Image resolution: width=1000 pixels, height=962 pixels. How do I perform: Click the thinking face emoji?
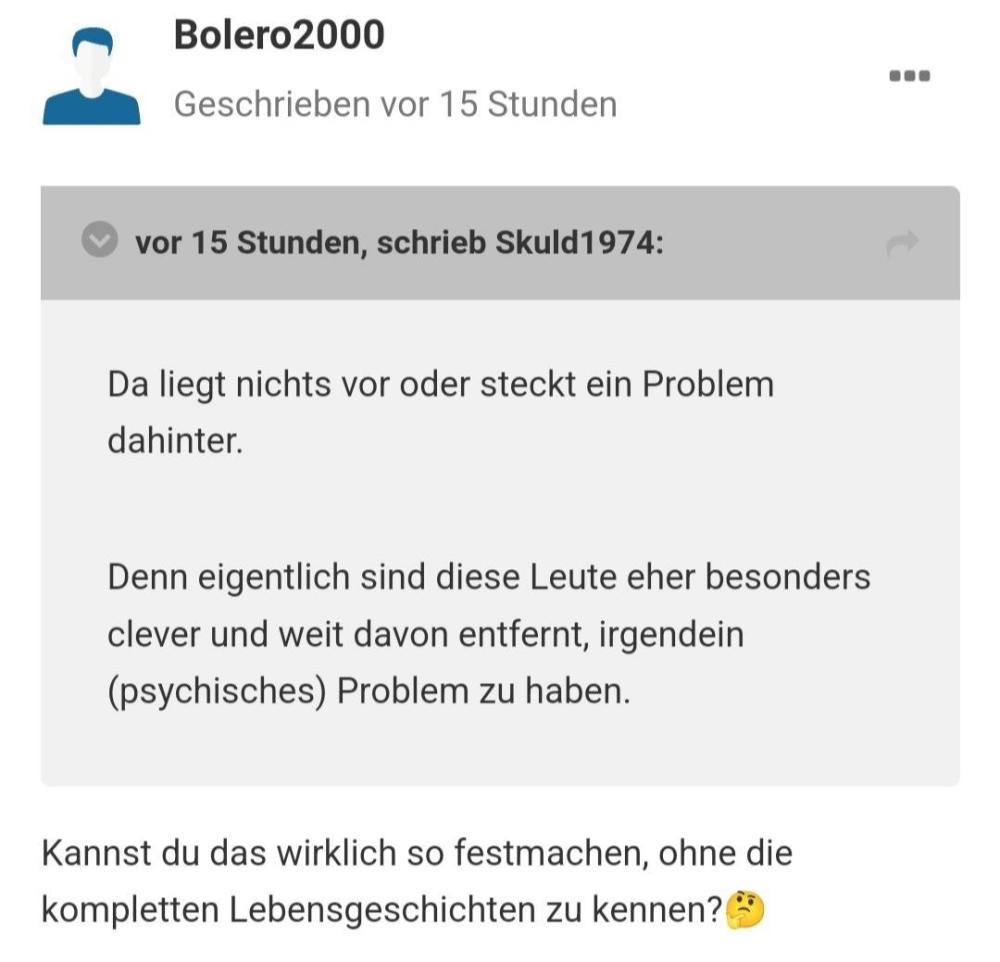(743, 910)
